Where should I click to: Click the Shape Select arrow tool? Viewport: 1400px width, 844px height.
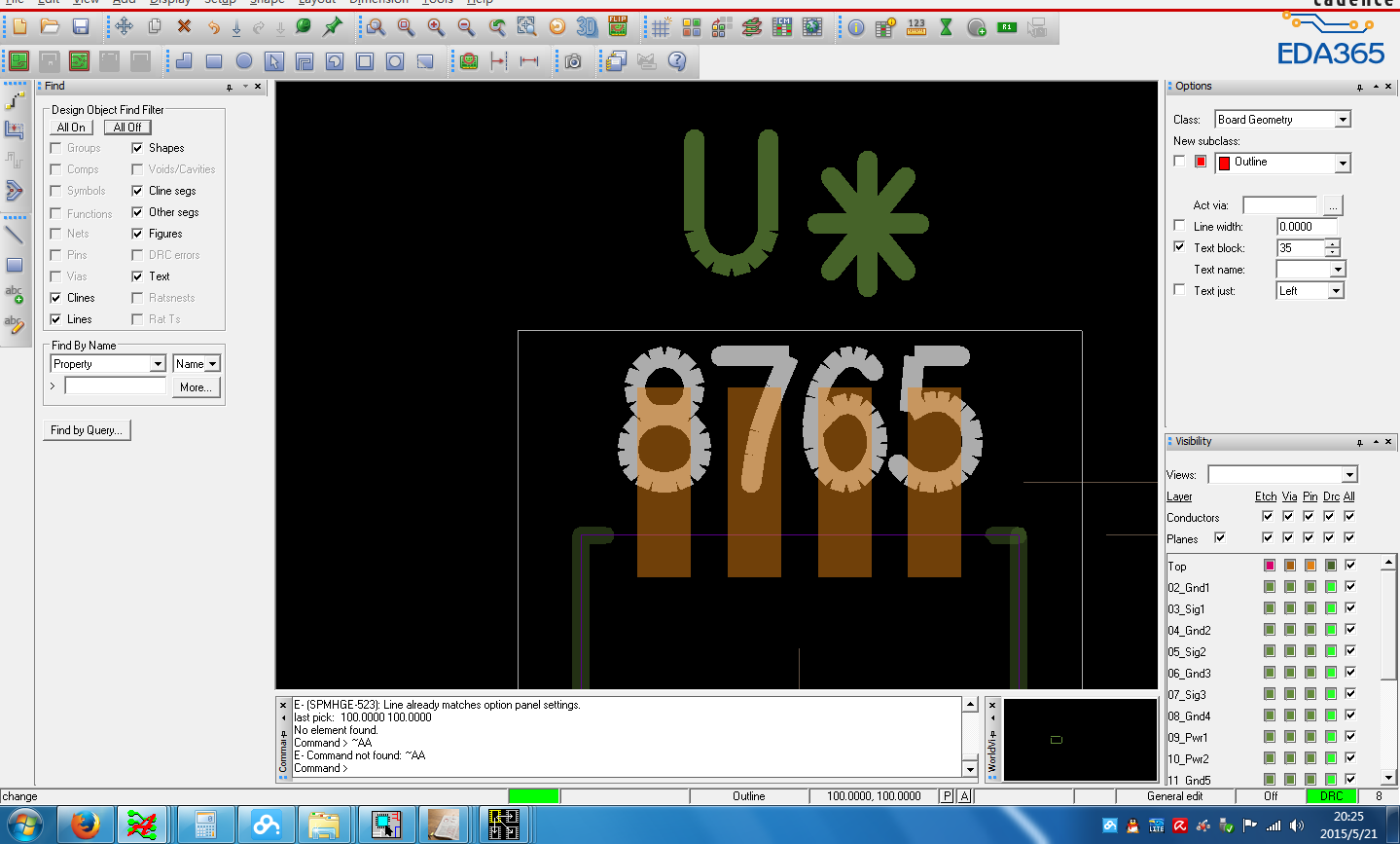274,61
